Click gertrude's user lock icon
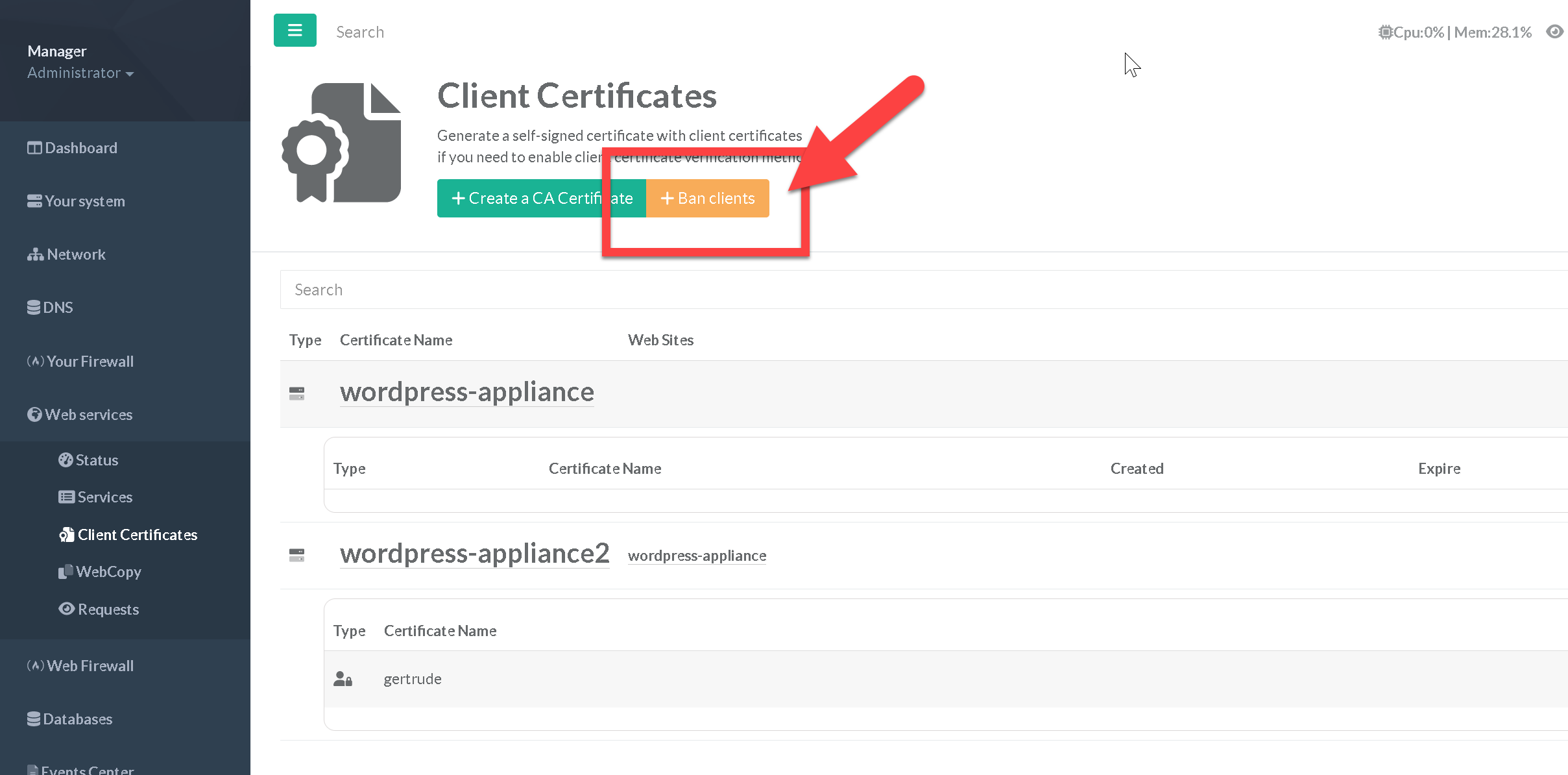Viewport: 1568px width, 775px height. pyautogui.click(x=343, y=679)
